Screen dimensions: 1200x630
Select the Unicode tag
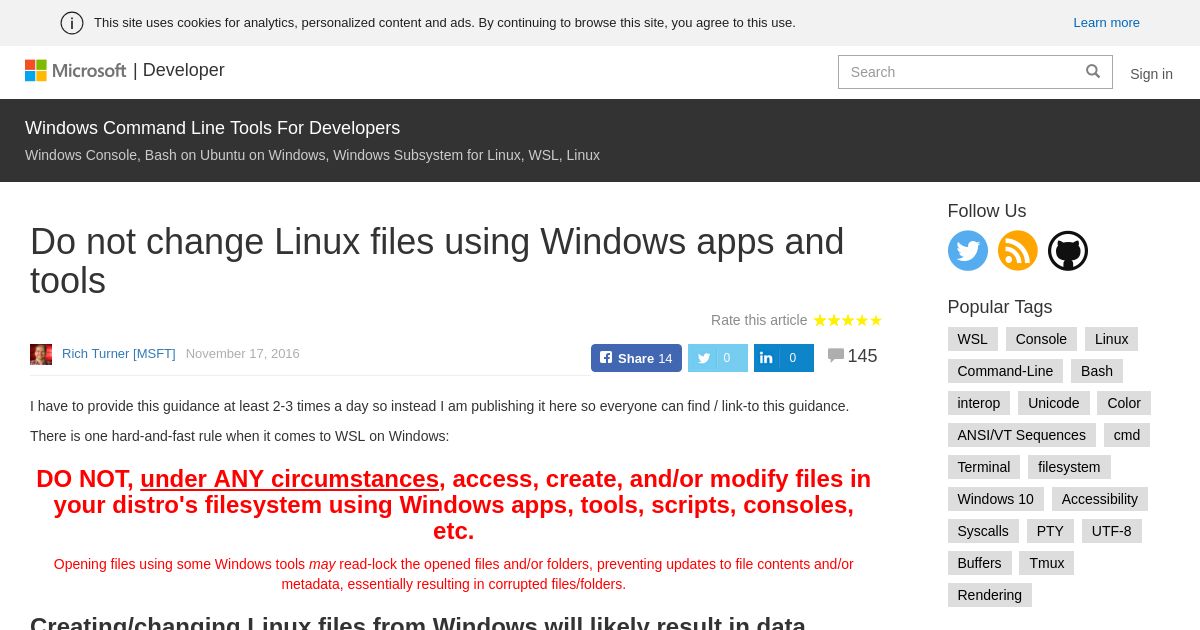pos(1053,403)
